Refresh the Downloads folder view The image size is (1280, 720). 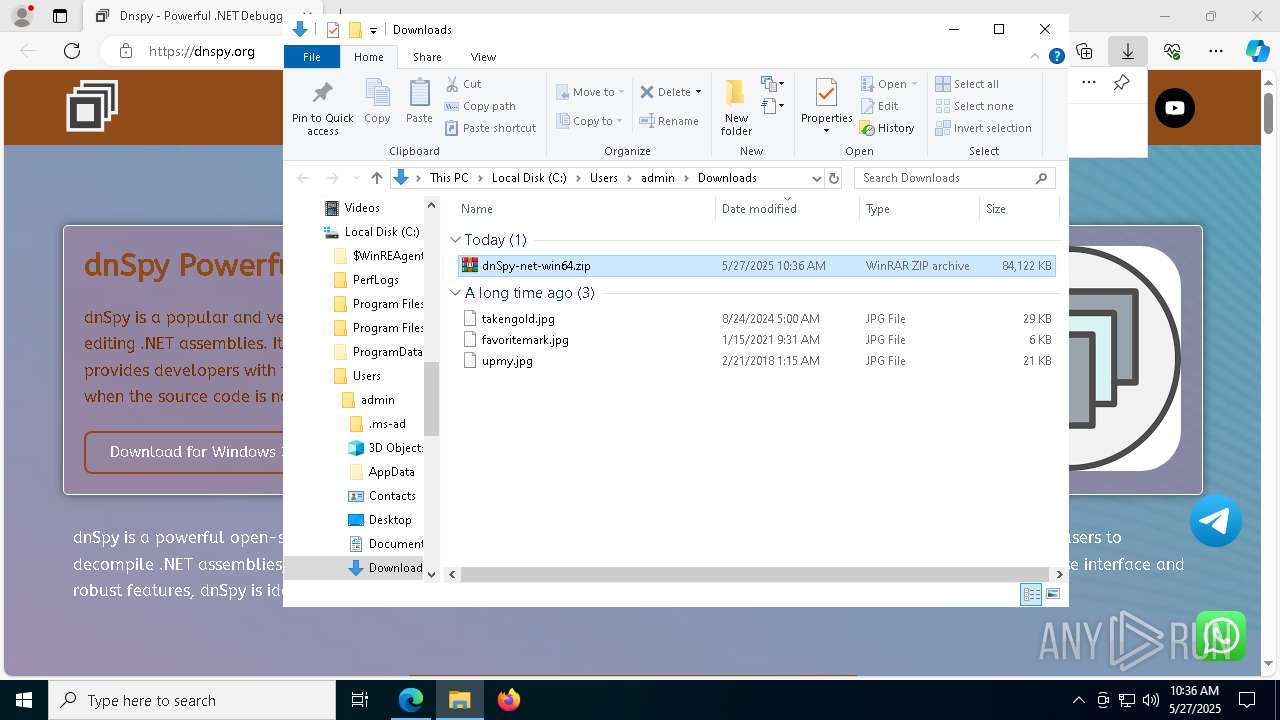pos(834,178)
